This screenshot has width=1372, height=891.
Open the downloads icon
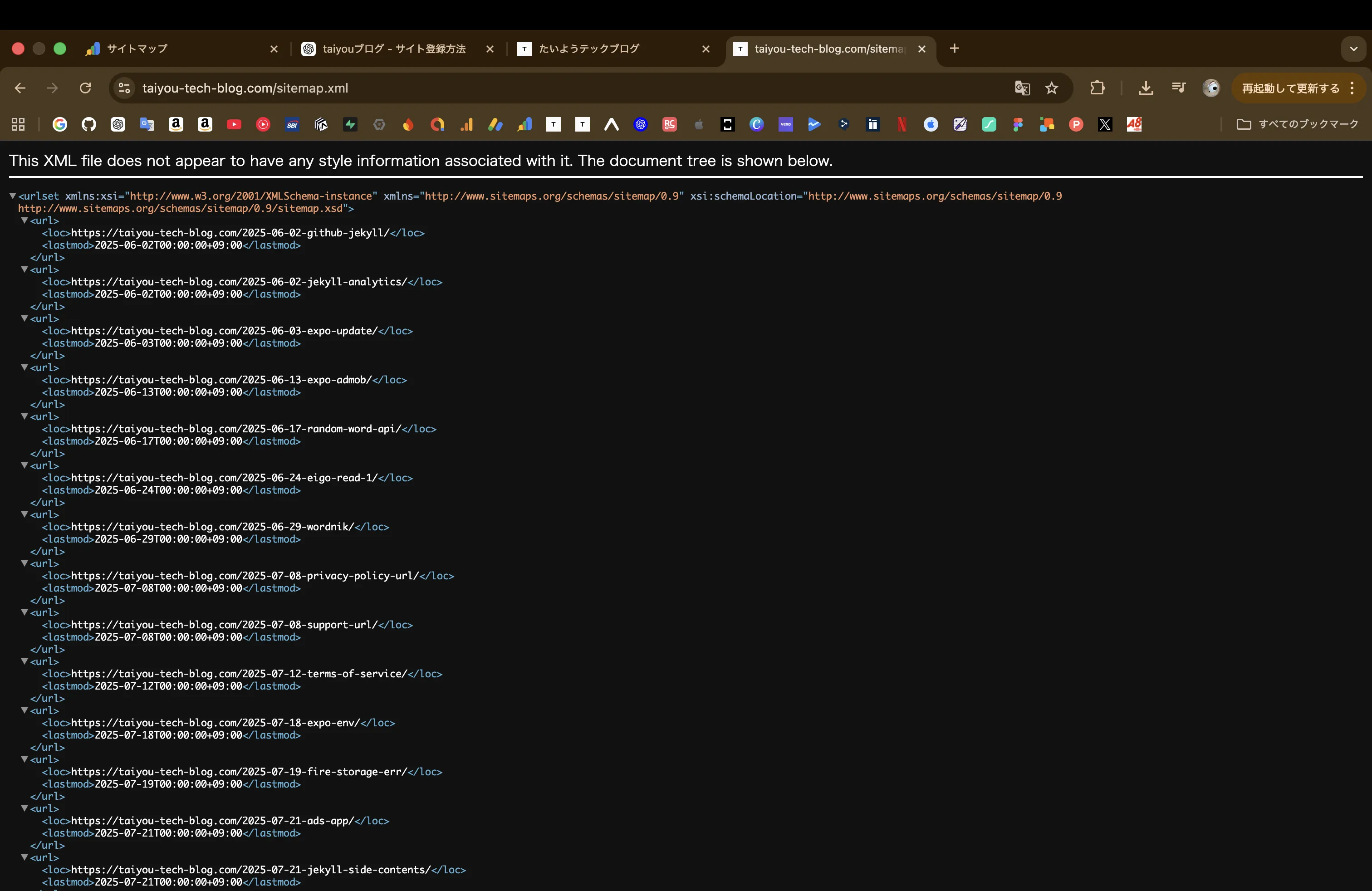[x=1146, y=88]
